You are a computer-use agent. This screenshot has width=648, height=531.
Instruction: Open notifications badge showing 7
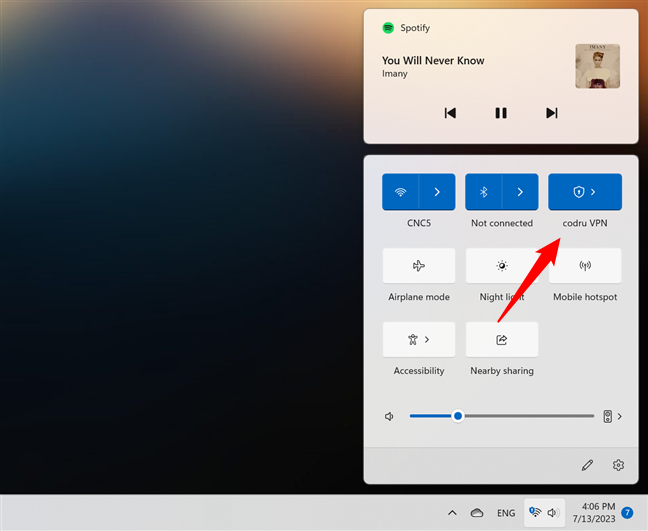(627, 513)
